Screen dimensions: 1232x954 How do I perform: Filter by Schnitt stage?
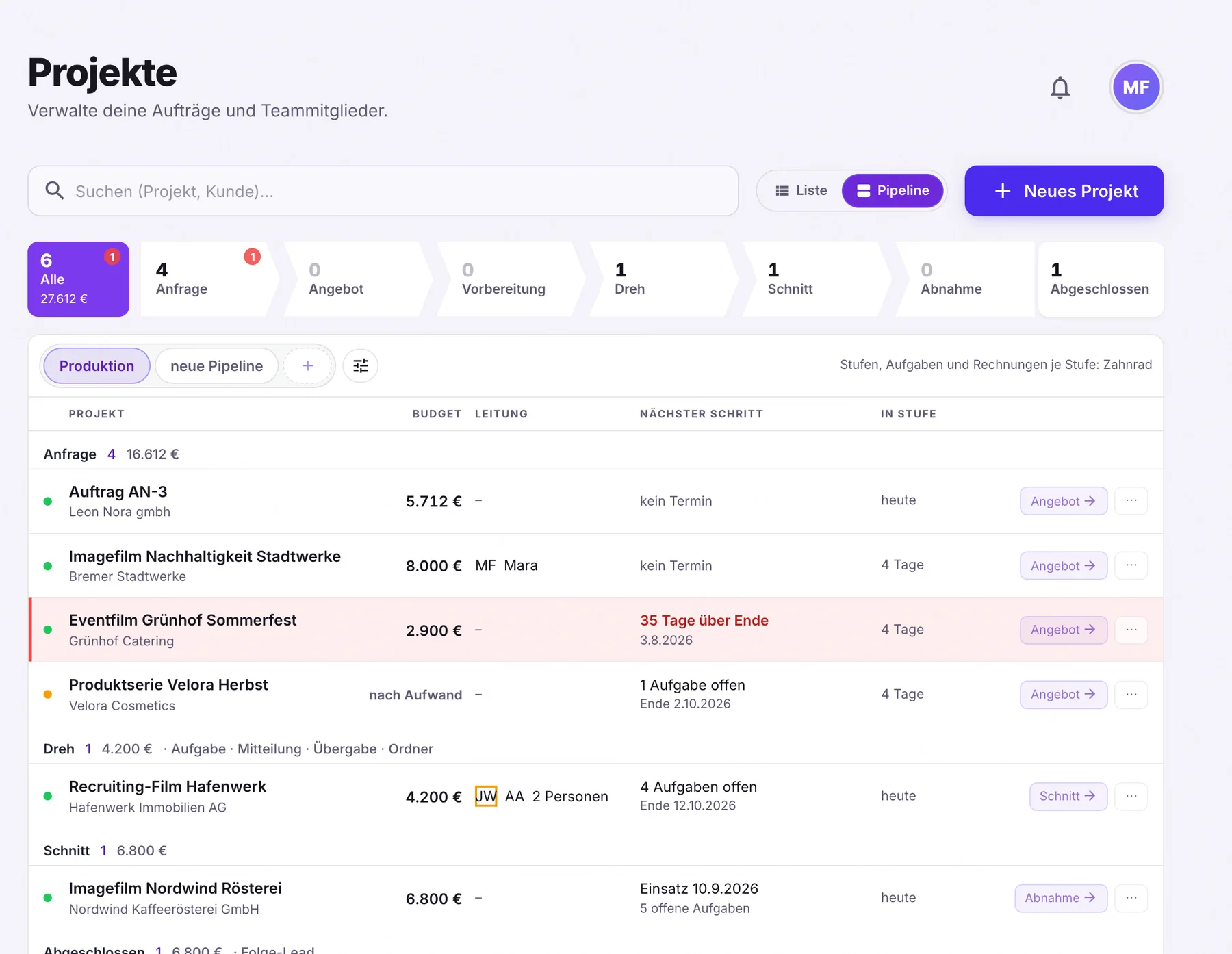817,279
